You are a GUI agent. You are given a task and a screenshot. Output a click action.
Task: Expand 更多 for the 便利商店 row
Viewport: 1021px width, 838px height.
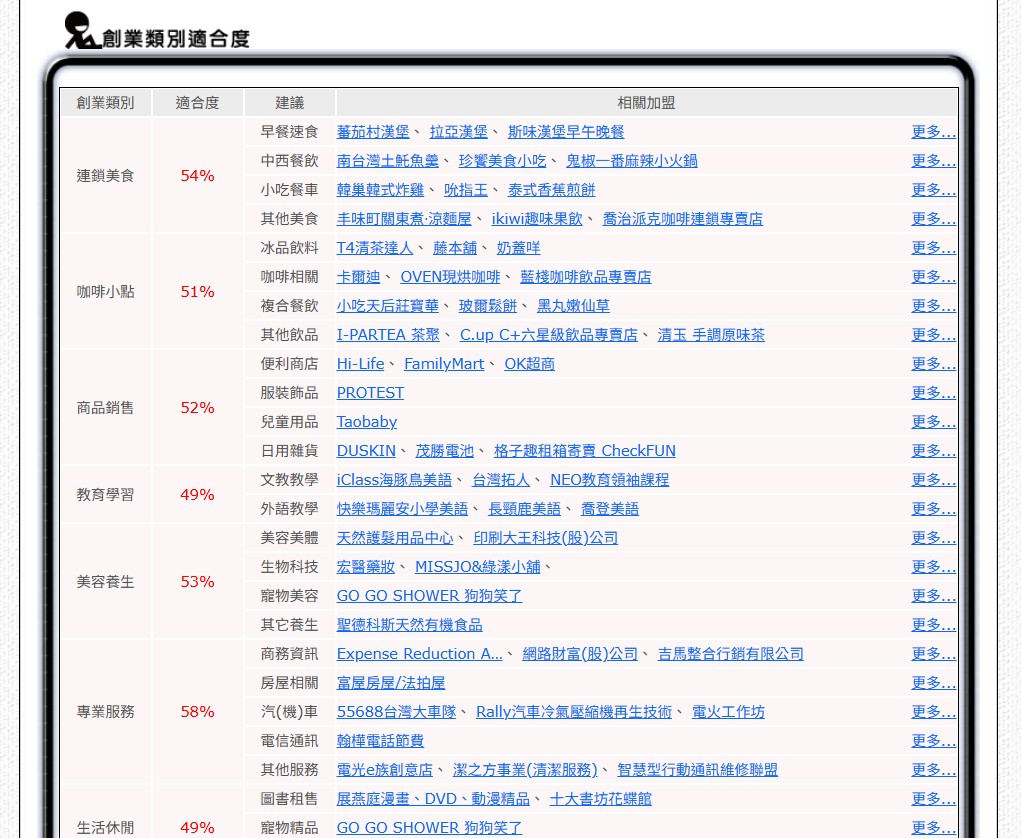click(933, 364)
